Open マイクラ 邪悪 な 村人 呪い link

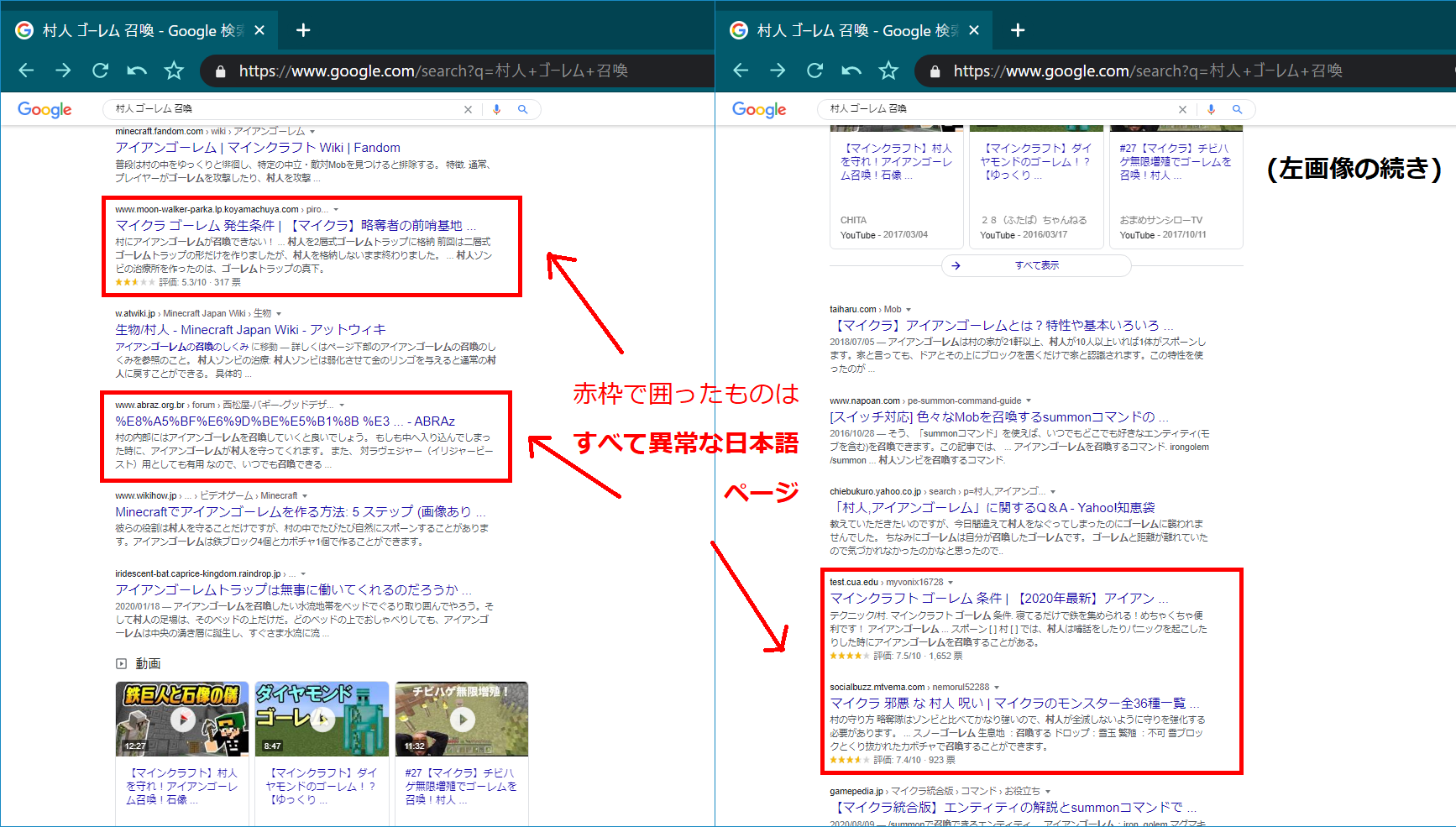pyautogui.click(x=1015, y=704)
